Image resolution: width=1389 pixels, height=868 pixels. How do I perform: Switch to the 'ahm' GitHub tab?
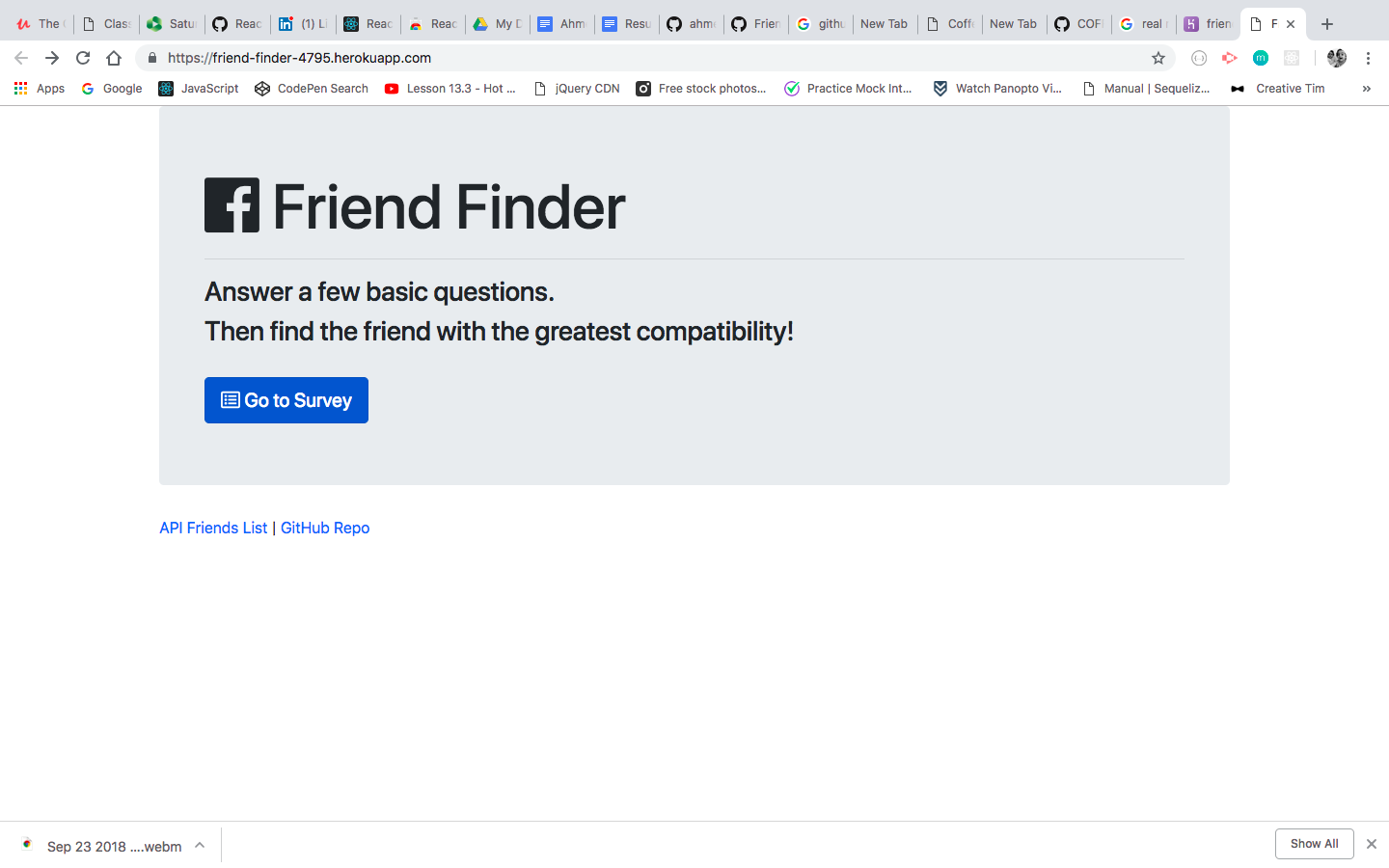691,24
